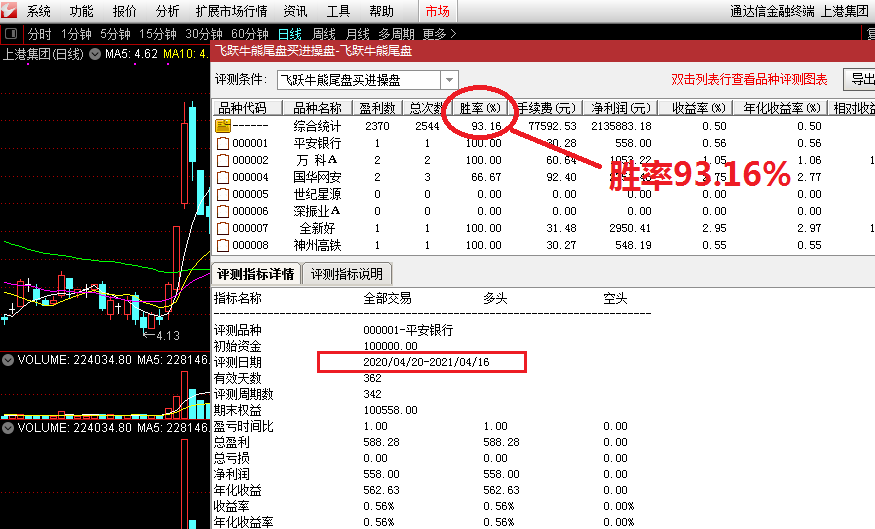Click the 导出 button

pyautogui.click(x=859, y=80)
